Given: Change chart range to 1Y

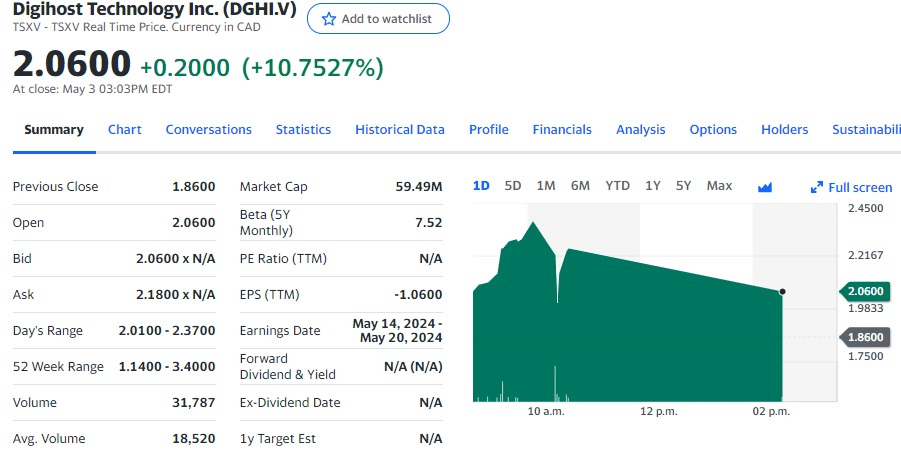Looking at the screenshot, I should pos(653,186).
